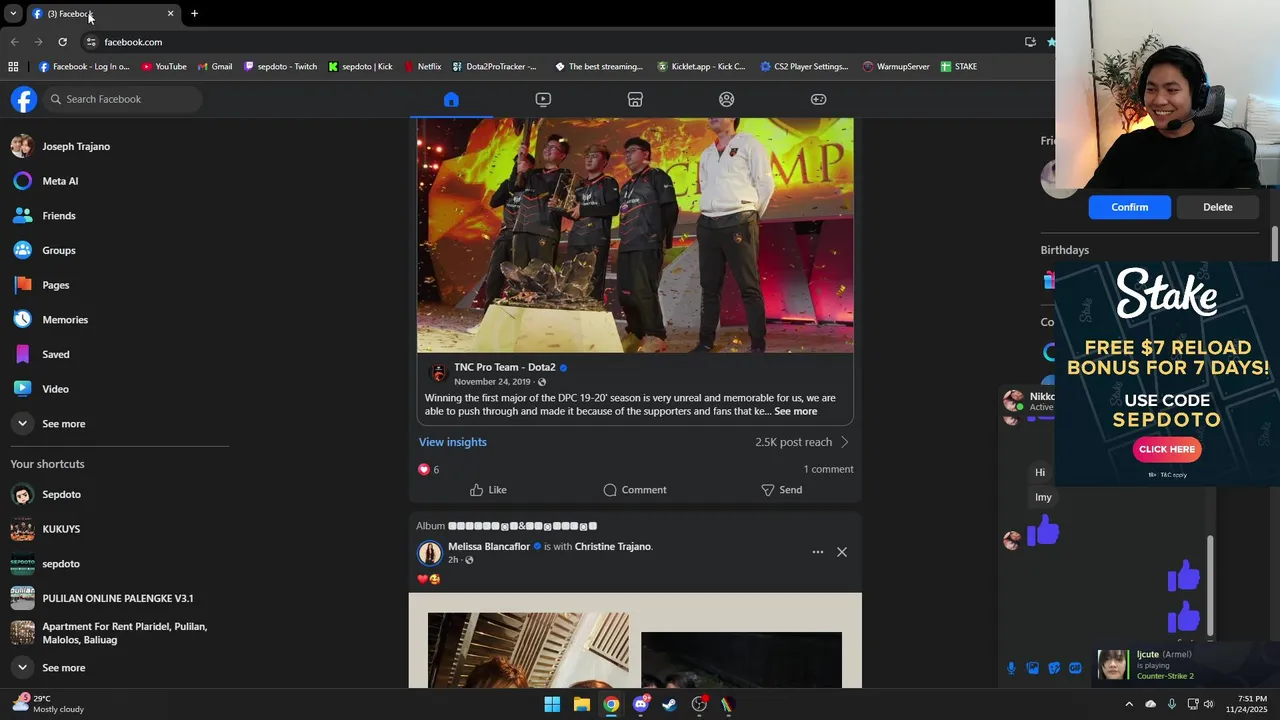Open the Gmail bookmark

[215, 67]
